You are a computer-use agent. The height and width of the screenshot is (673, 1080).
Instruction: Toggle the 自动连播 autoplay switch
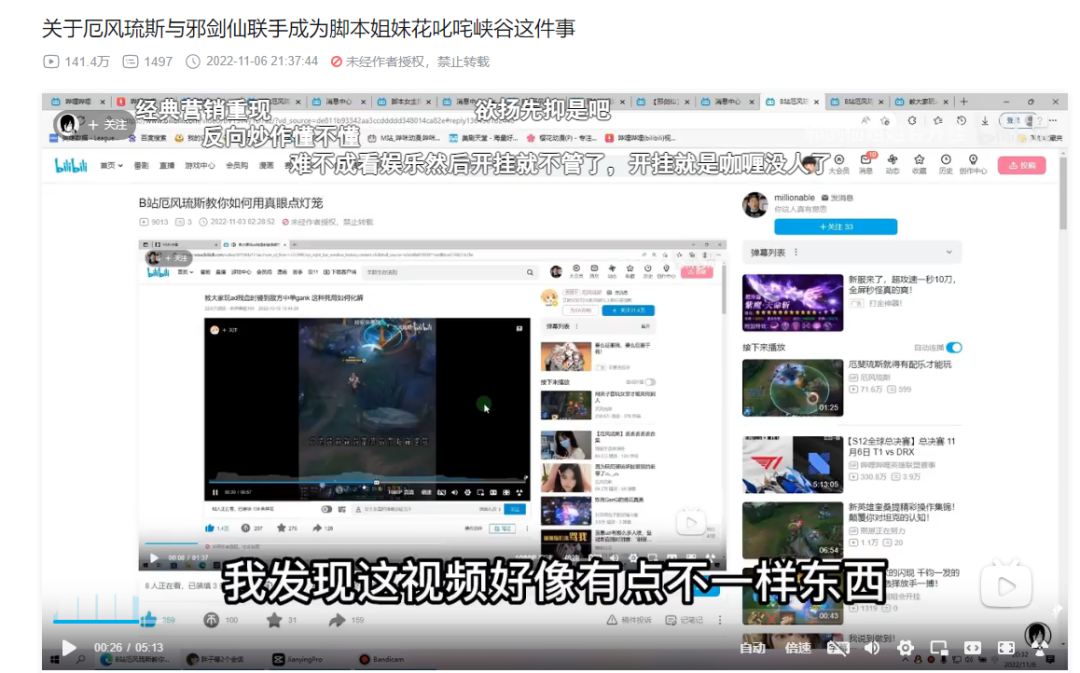click(x=954, y=348)
